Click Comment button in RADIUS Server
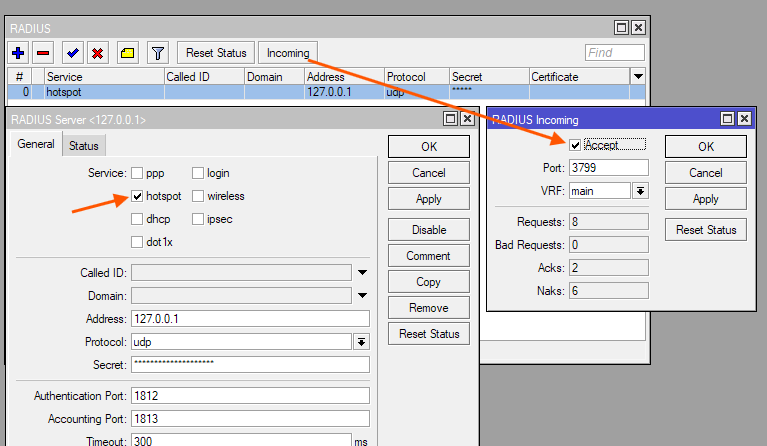Viewport: 767px width, 446px height. pyautogui.click(x=429, y=255)
